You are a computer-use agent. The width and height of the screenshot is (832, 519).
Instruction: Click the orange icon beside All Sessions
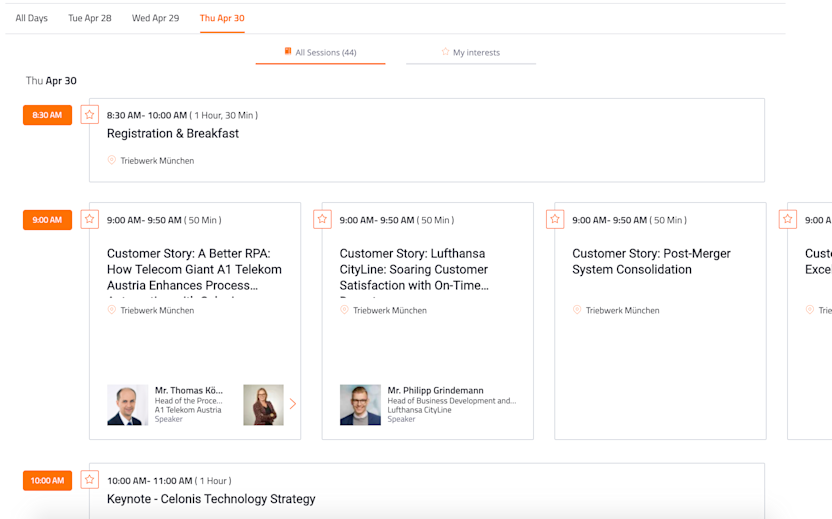tap(288, 51)
